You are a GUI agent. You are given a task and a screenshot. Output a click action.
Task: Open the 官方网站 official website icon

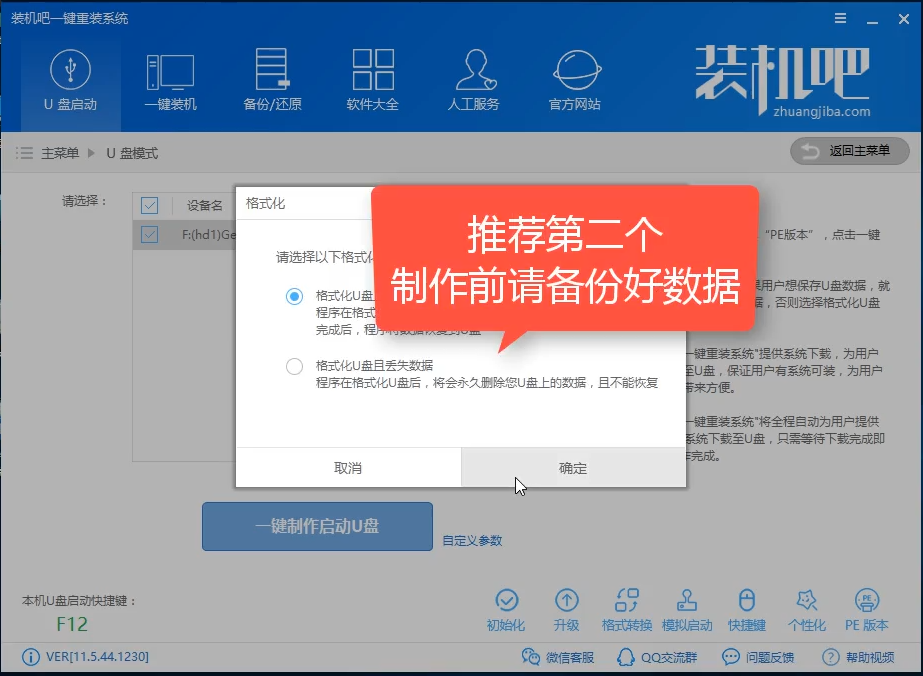[573, 80]
